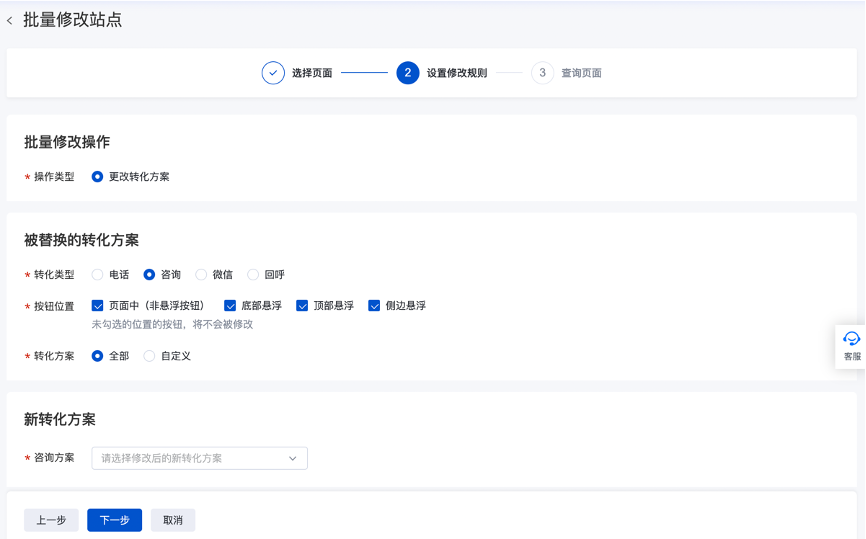Select the 微信 conversion type radio

[201, 274]
